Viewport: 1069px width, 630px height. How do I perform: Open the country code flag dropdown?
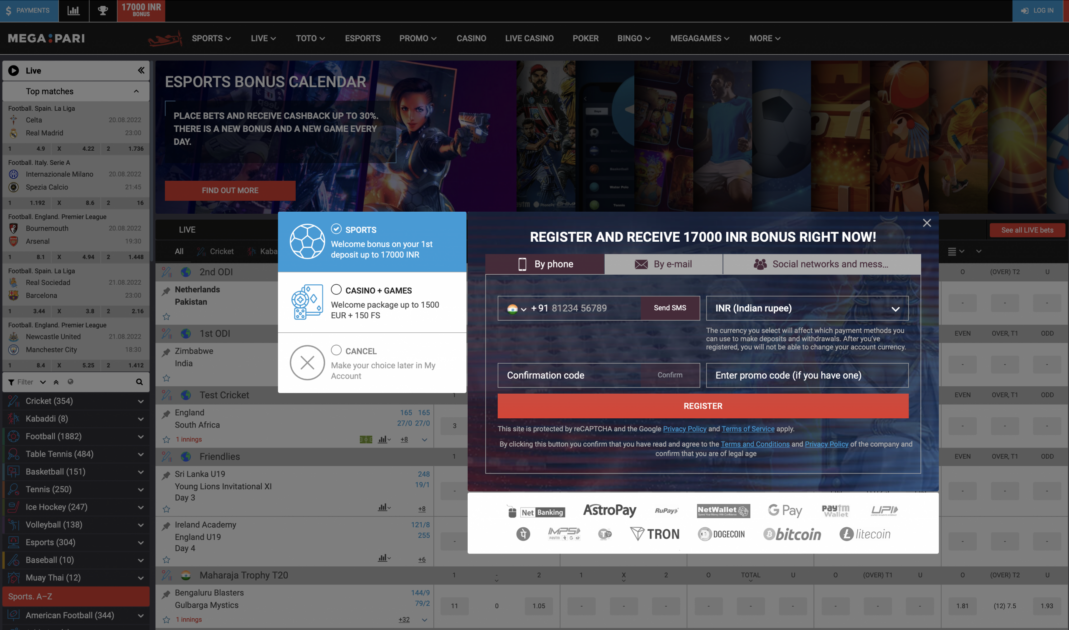coord(517,308)
